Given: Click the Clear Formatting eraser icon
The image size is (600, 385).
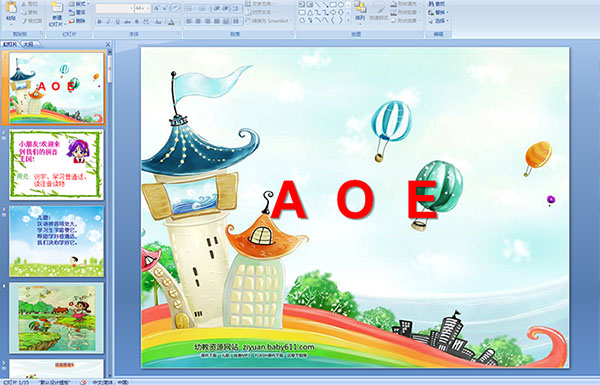Looking at the screenshot, I should point(176,8).
